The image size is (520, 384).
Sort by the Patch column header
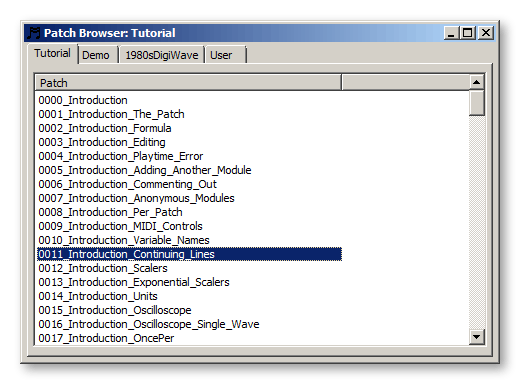[x=188, y=83]
